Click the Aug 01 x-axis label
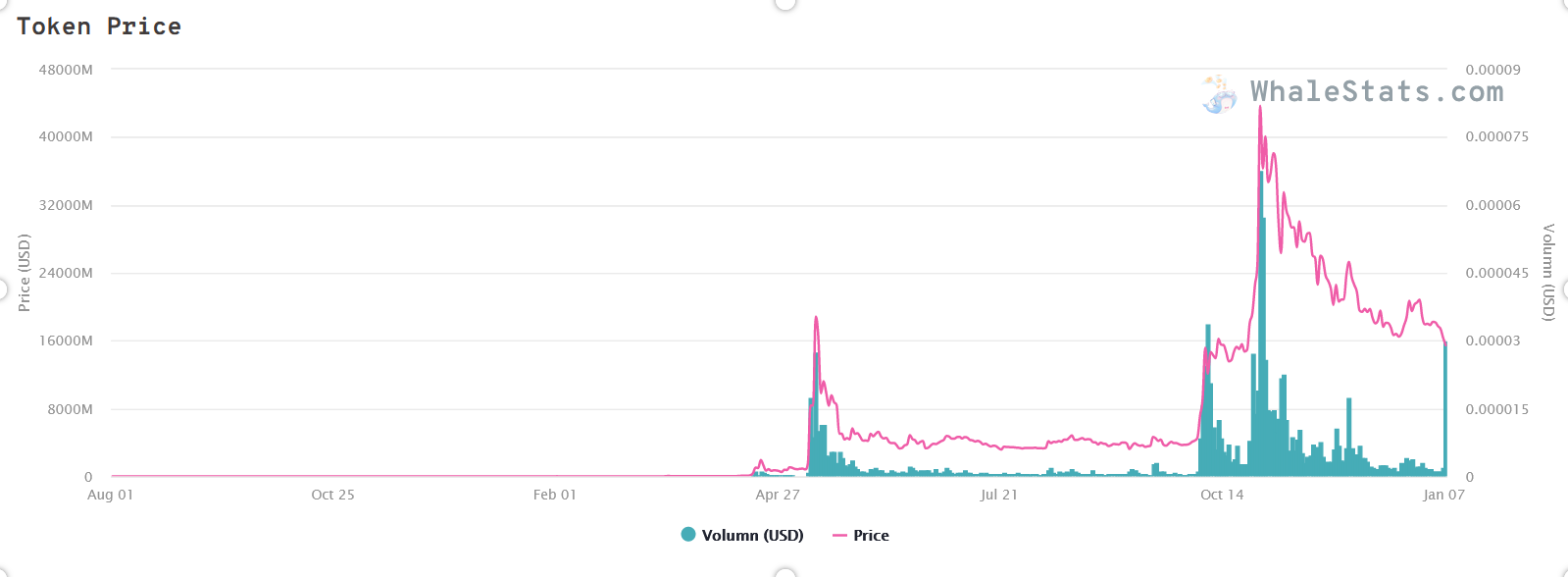The image size is (1568, 577). coord(110,495)
